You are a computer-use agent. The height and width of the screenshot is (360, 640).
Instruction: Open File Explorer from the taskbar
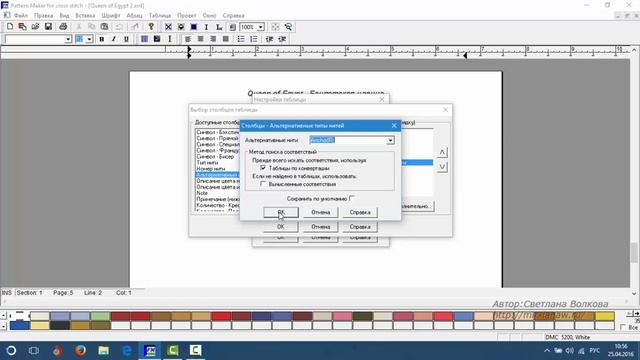(x=104, y=350)
